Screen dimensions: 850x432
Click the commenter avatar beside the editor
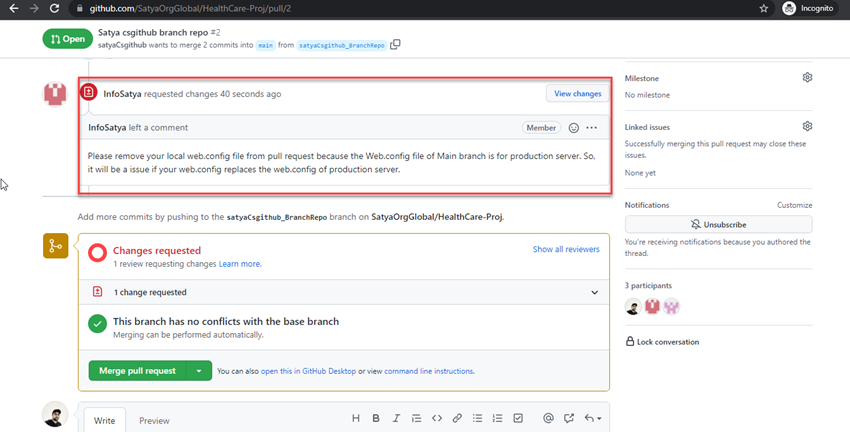point(55,414)
